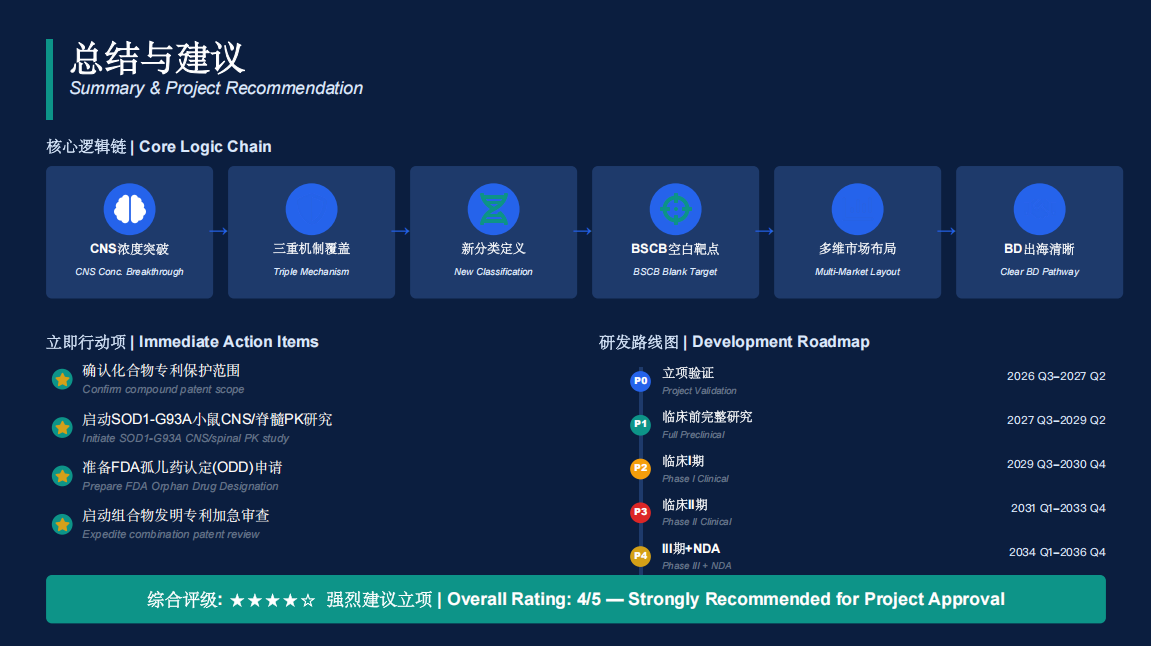The width and height of the screenshot is (1151, 646).
Task: Click the Phase II Clinical label
Action: pos(697,522)
